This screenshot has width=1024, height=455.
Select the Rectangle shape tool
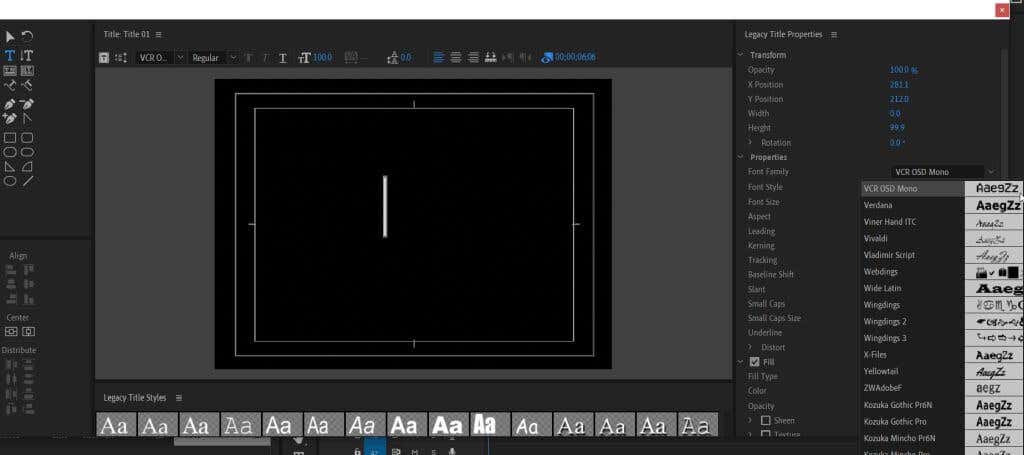[x=10, y=137]
